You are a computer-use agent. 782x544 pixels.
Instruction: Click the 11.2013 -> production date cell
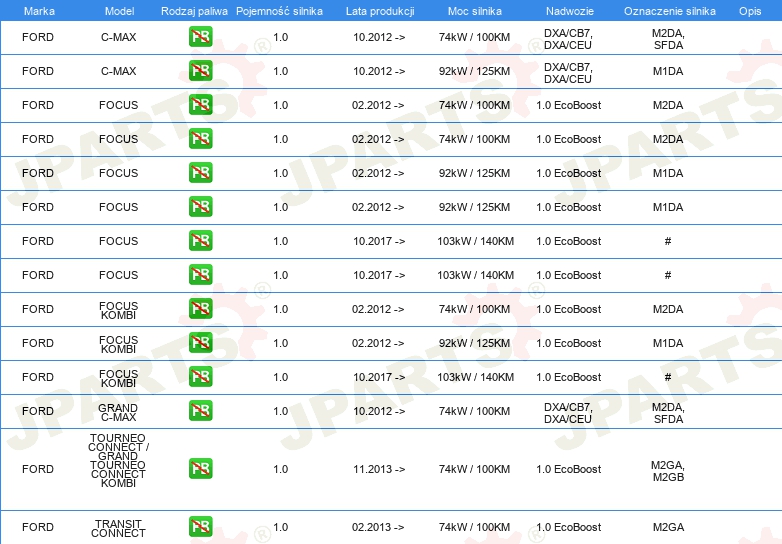click(379, 469)
